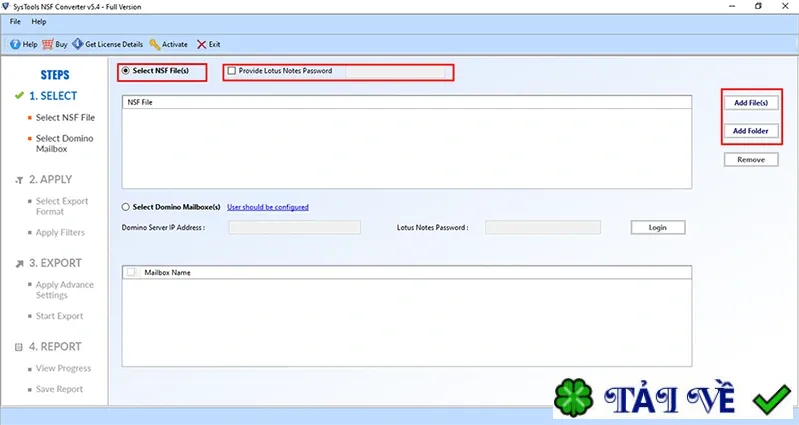799x425 pixels.
Task: Click the 4. REPORT step heading
Action: (55, 347)
